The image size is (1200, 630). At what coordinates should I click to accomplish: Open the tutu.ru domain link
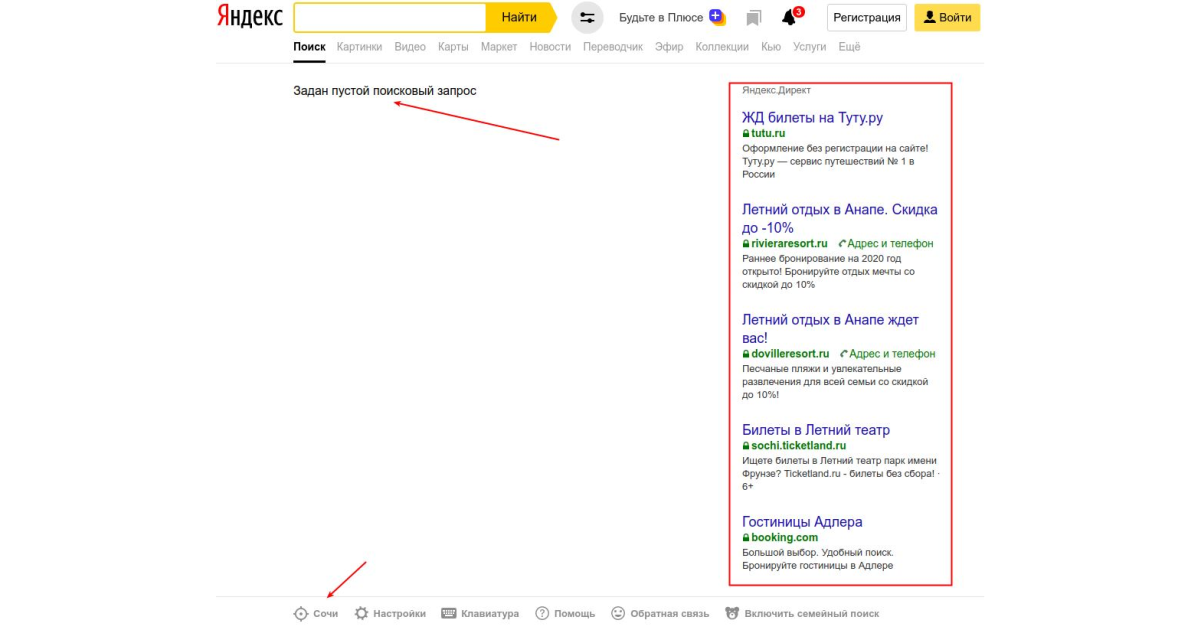(x=768, y=133)
